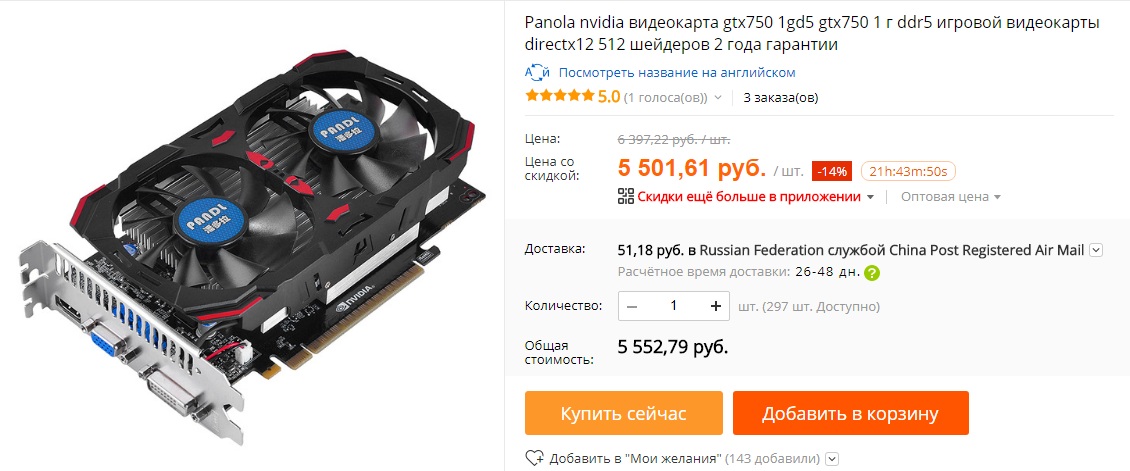Click the translate icon beside English title link
This screenshot has height=471, width=1130.
[538, 73]
